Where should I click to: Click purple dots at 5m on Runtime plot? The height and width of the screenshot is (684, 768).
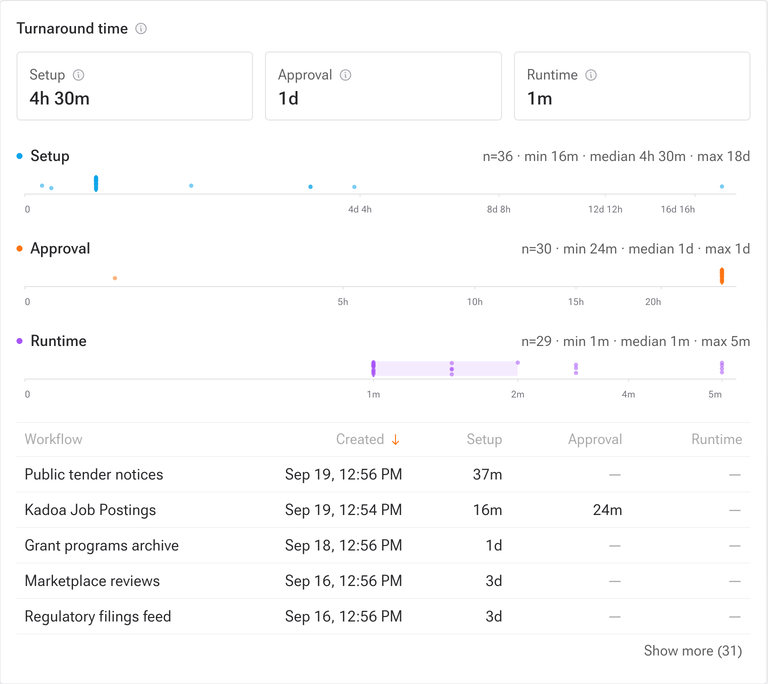click(722, 367)
